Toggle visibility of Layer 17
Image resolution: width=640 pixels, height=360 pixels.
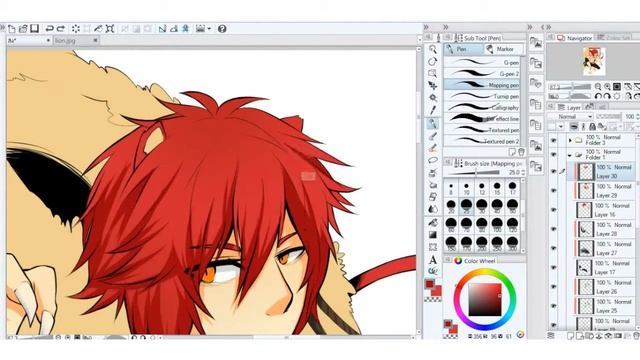(x=554, y=267)
